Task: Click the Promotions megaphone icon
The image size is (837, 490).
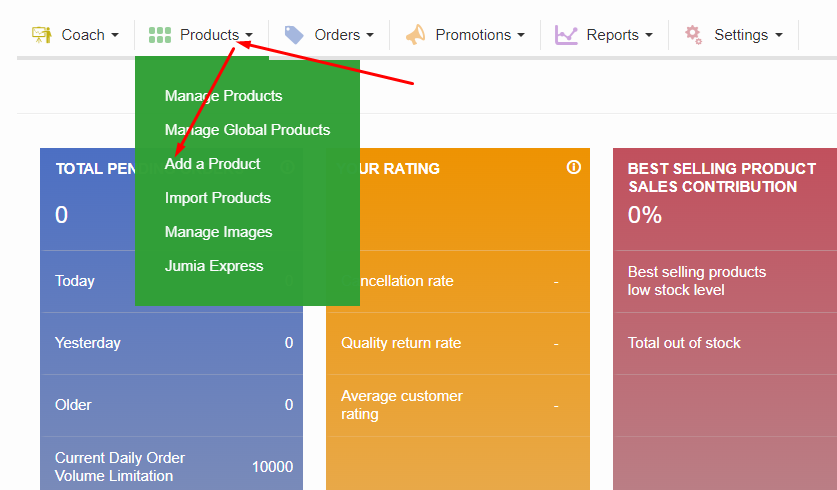Action: (415, 35)
